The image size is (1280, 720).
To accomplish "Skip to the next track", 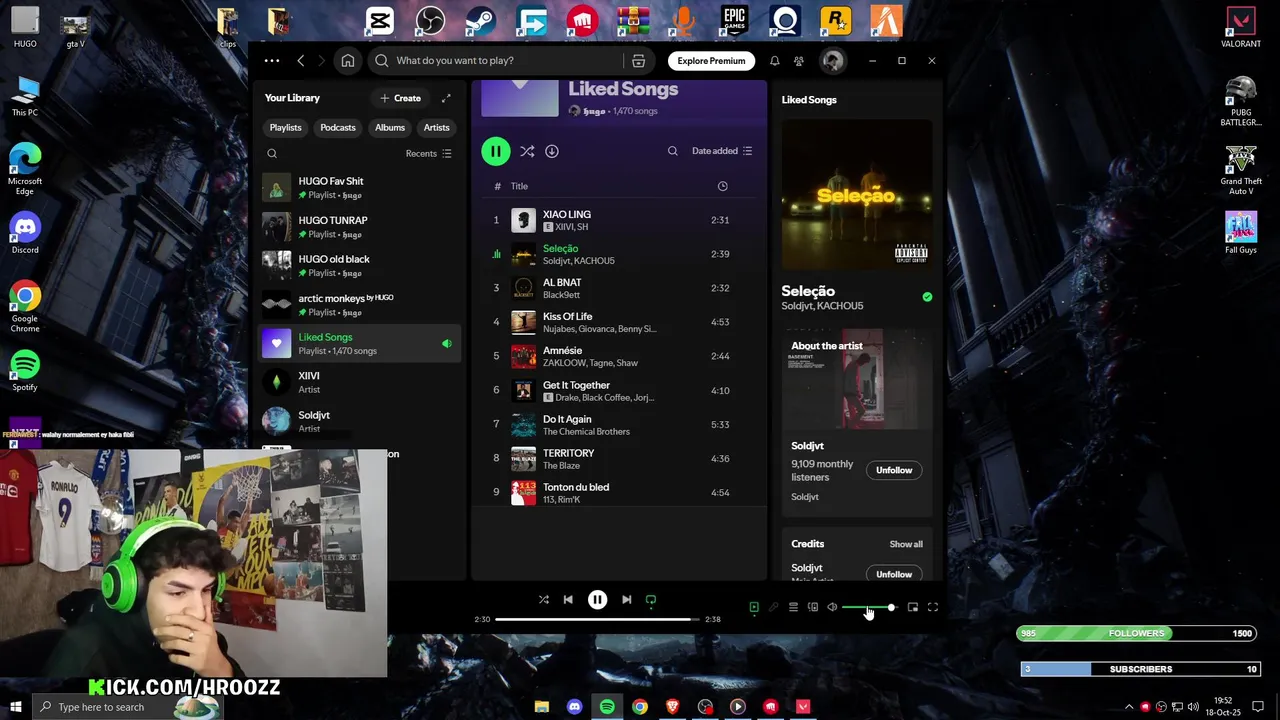I will pos(626,600).
